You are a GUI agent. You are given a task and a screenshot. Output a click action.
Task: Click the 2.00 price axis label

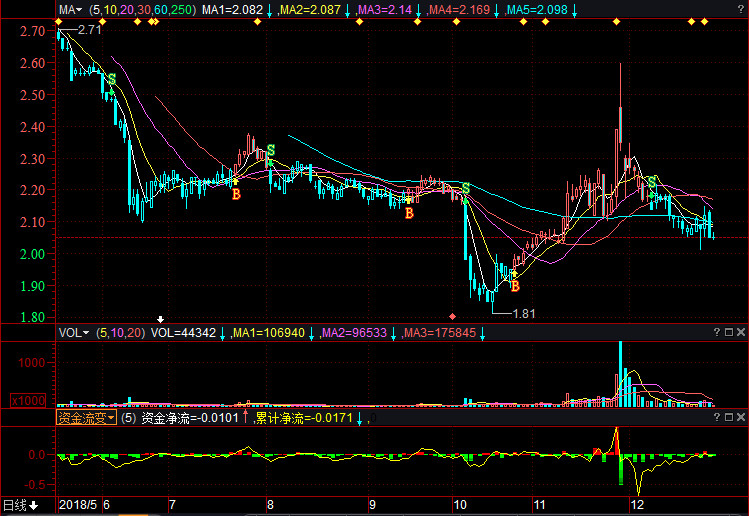[x=32, y=254]
